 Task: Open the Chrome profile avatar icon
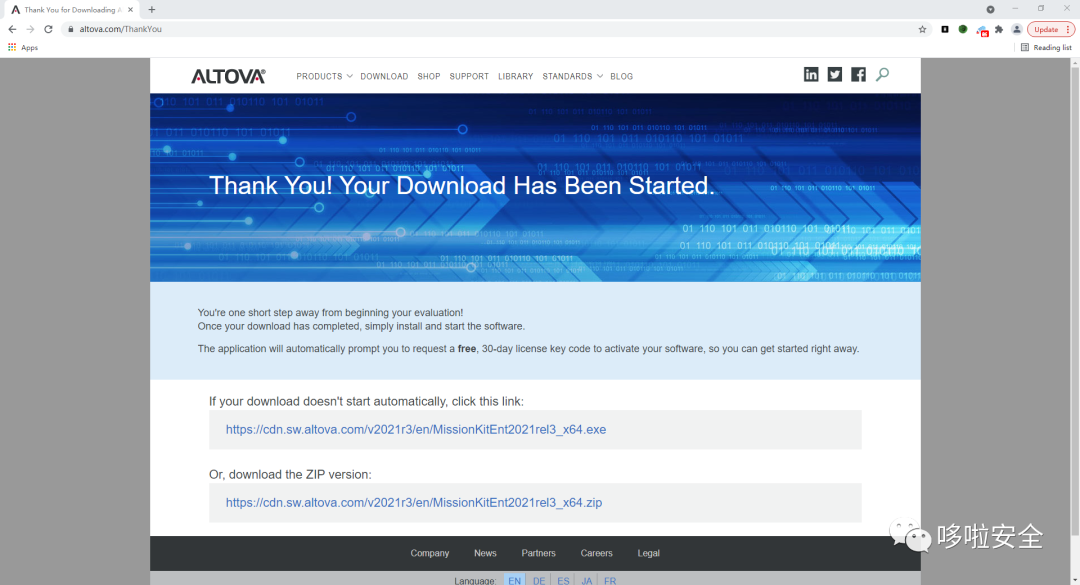pyautogui.click(x=1017, y=29)
